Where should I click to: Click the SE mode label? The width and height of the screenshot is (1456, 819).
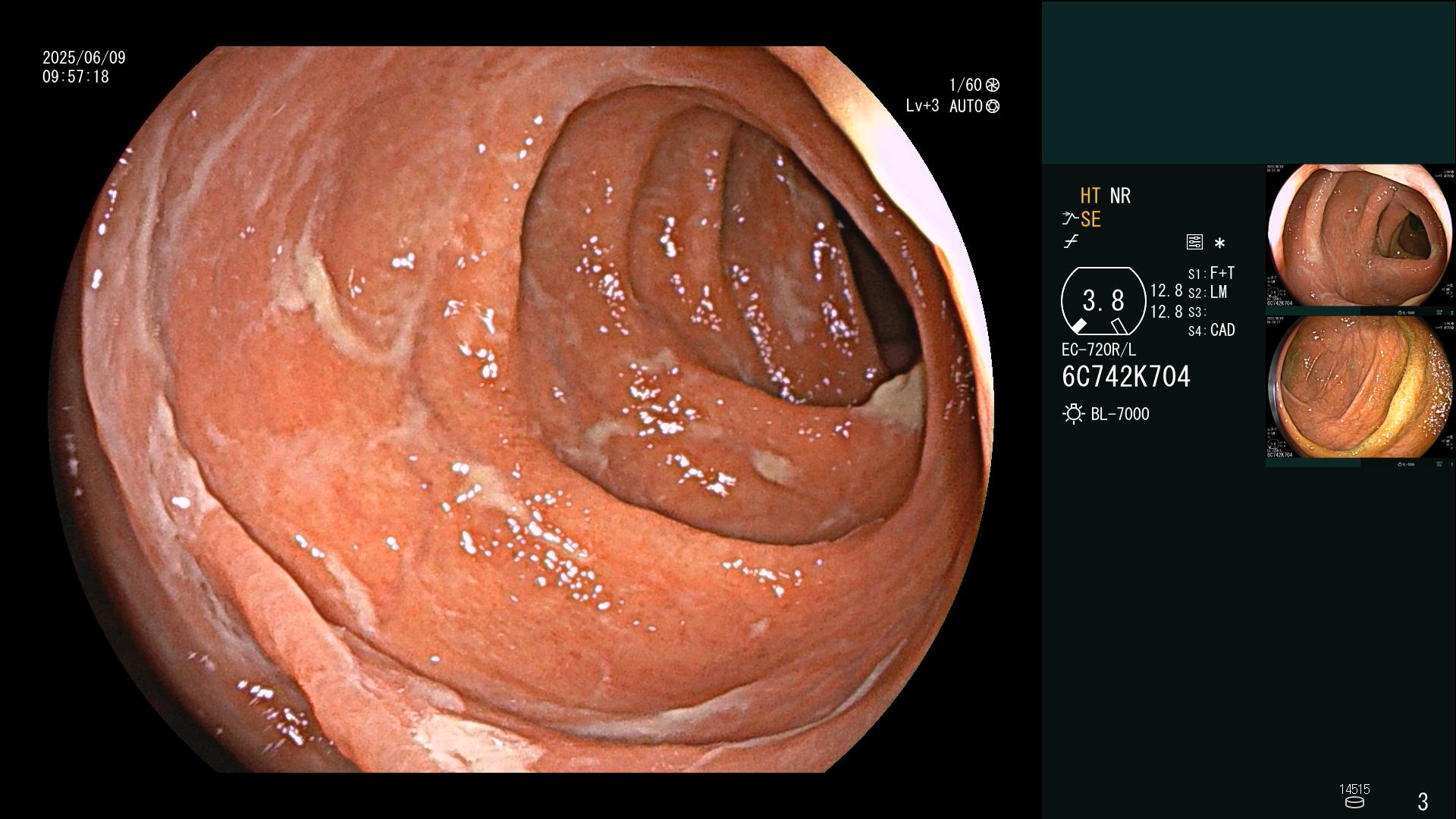1090,219
